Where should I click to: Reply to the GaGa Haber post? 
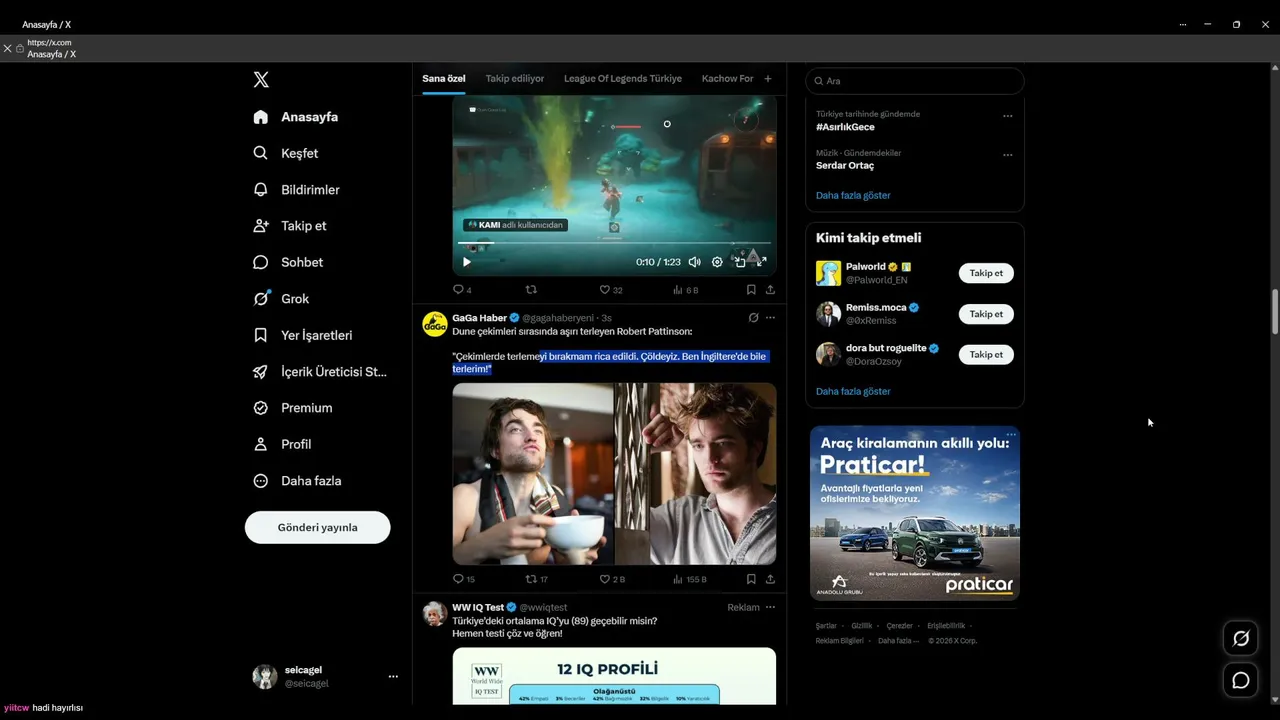(x=463, y=579)
